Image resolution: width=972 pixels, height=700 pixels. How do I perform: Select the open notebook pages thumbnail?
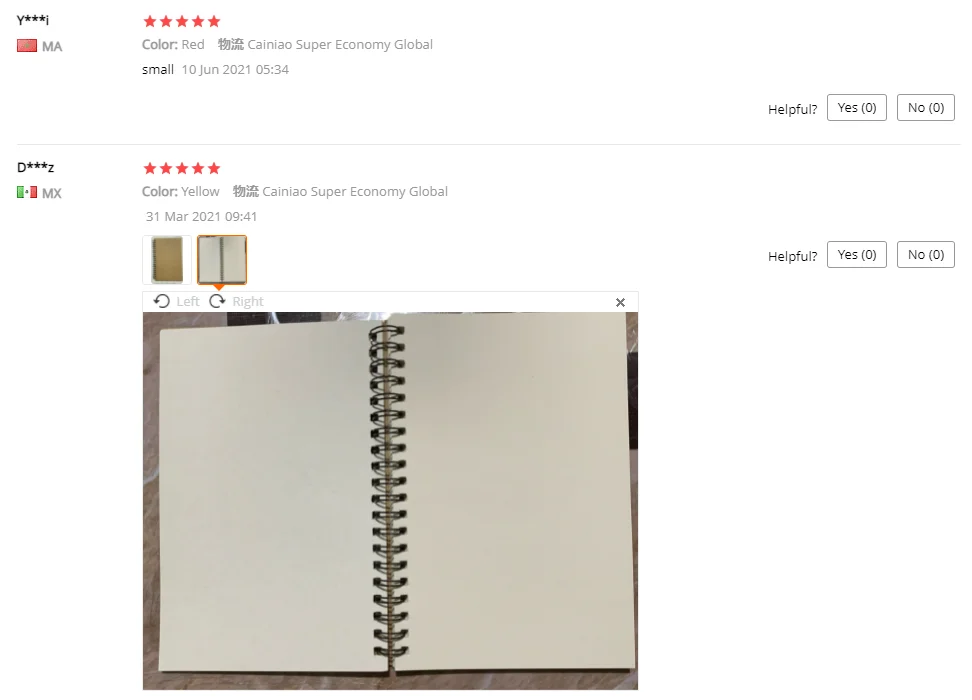click(x=222, y=260)
